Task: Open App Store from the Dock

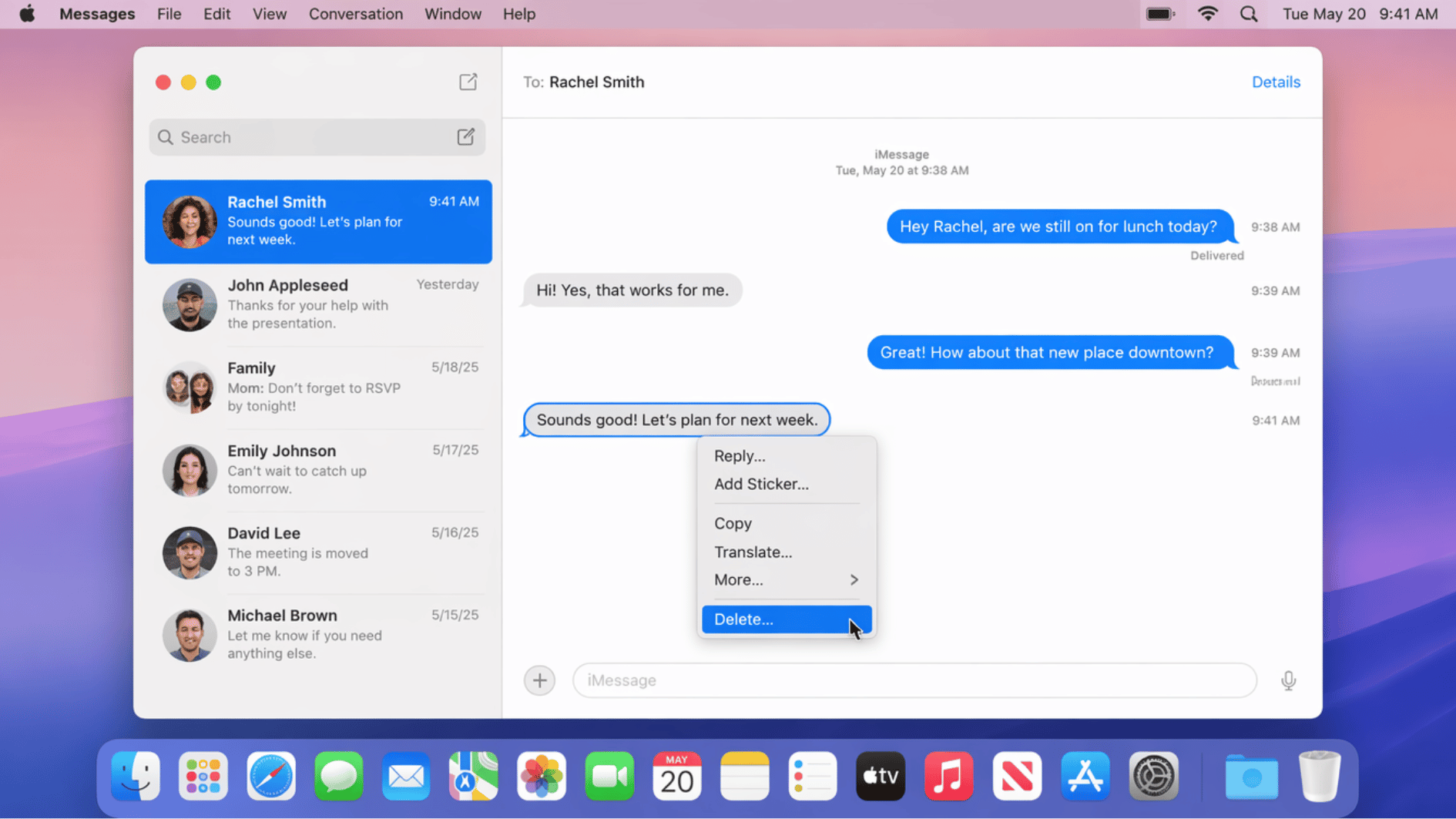Action: tap(1085, 776)
